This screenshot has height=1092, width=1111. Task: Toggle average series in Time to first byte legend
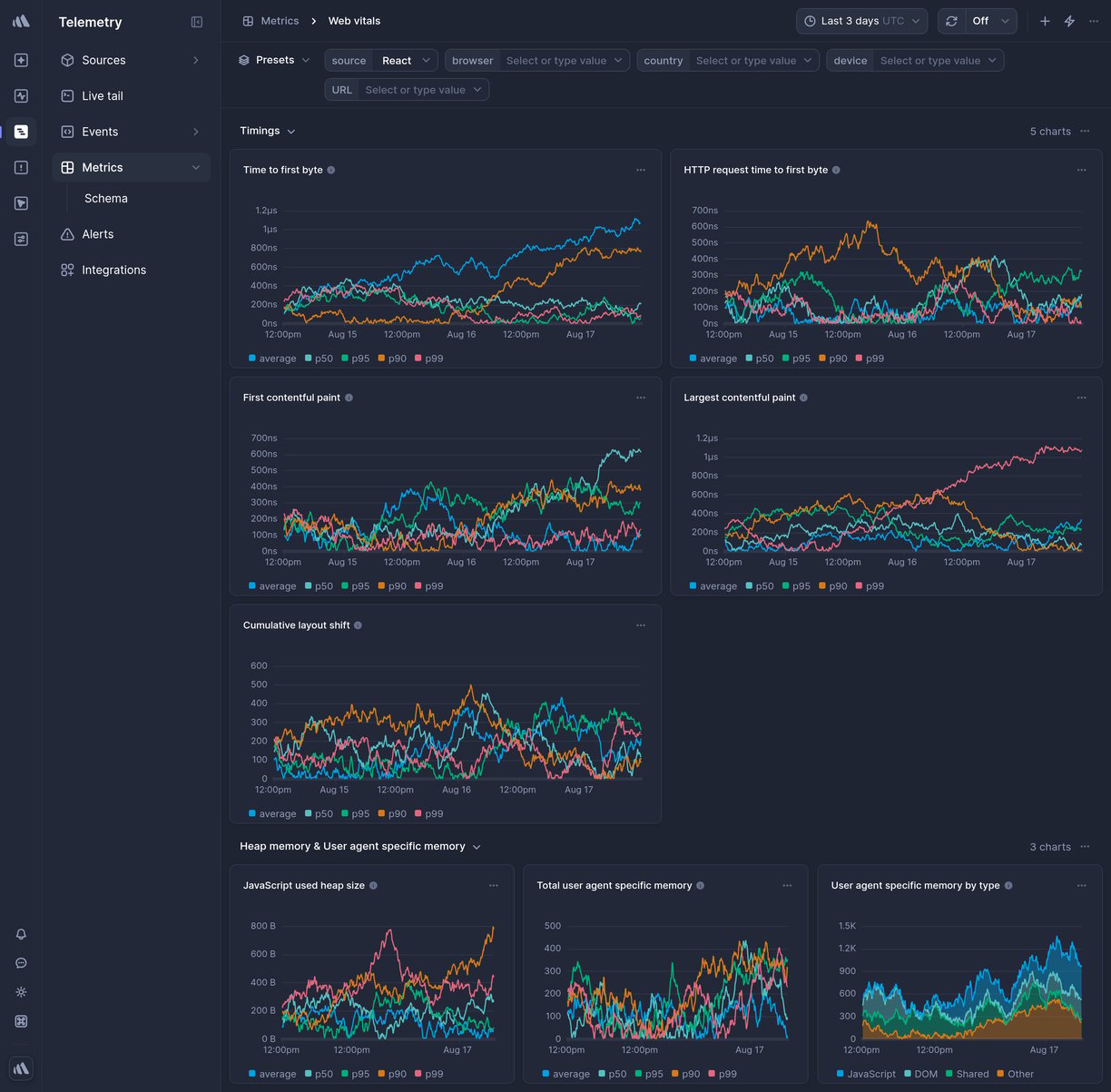point(272,359)
